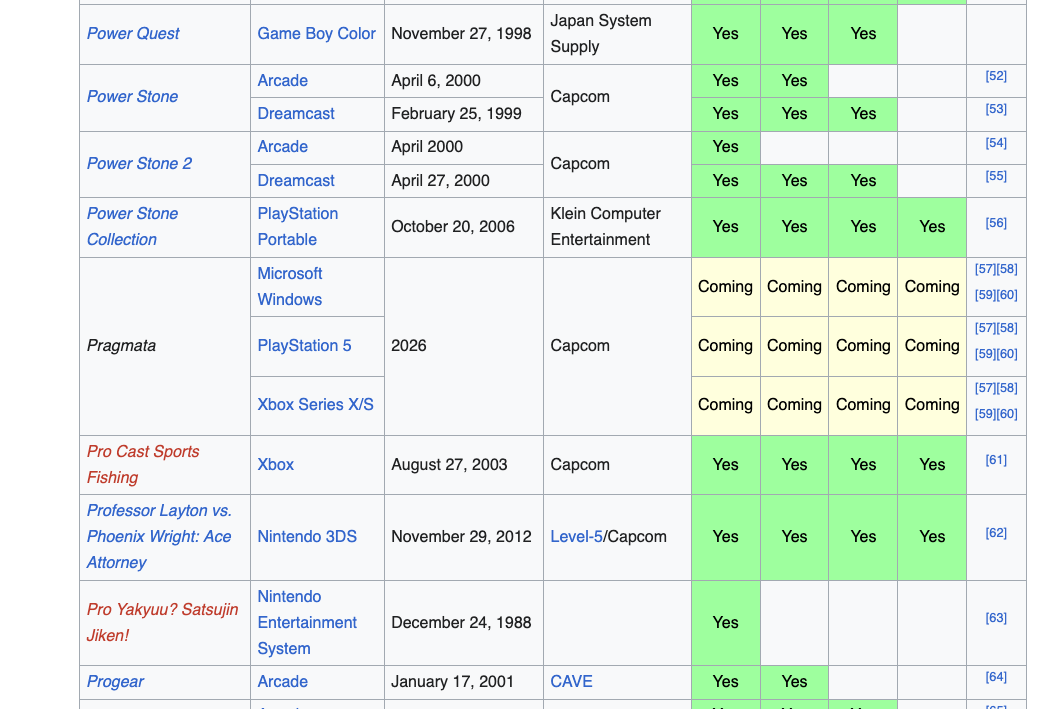This screenshot has height=709, width=1056.
Task: Open the Power Stone title link
Action: tap(132, 97)
